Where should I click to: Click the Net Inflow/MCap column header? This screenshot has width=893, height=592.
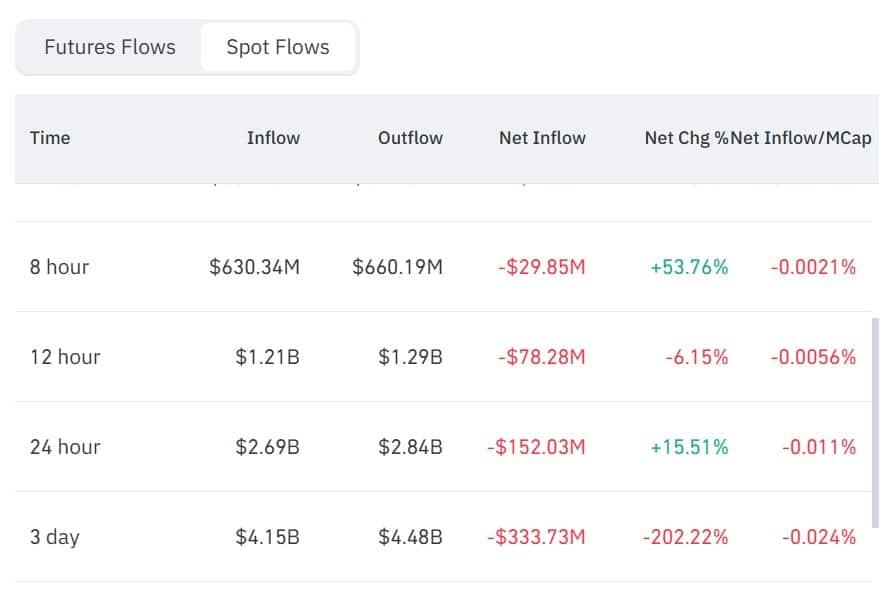[801, 138]
